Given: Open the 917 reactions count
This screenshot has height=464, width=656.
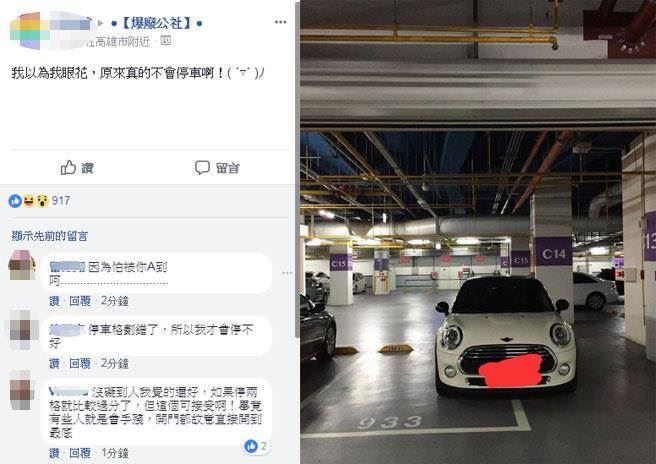Looking at the screenshot, I should [61, 201].
